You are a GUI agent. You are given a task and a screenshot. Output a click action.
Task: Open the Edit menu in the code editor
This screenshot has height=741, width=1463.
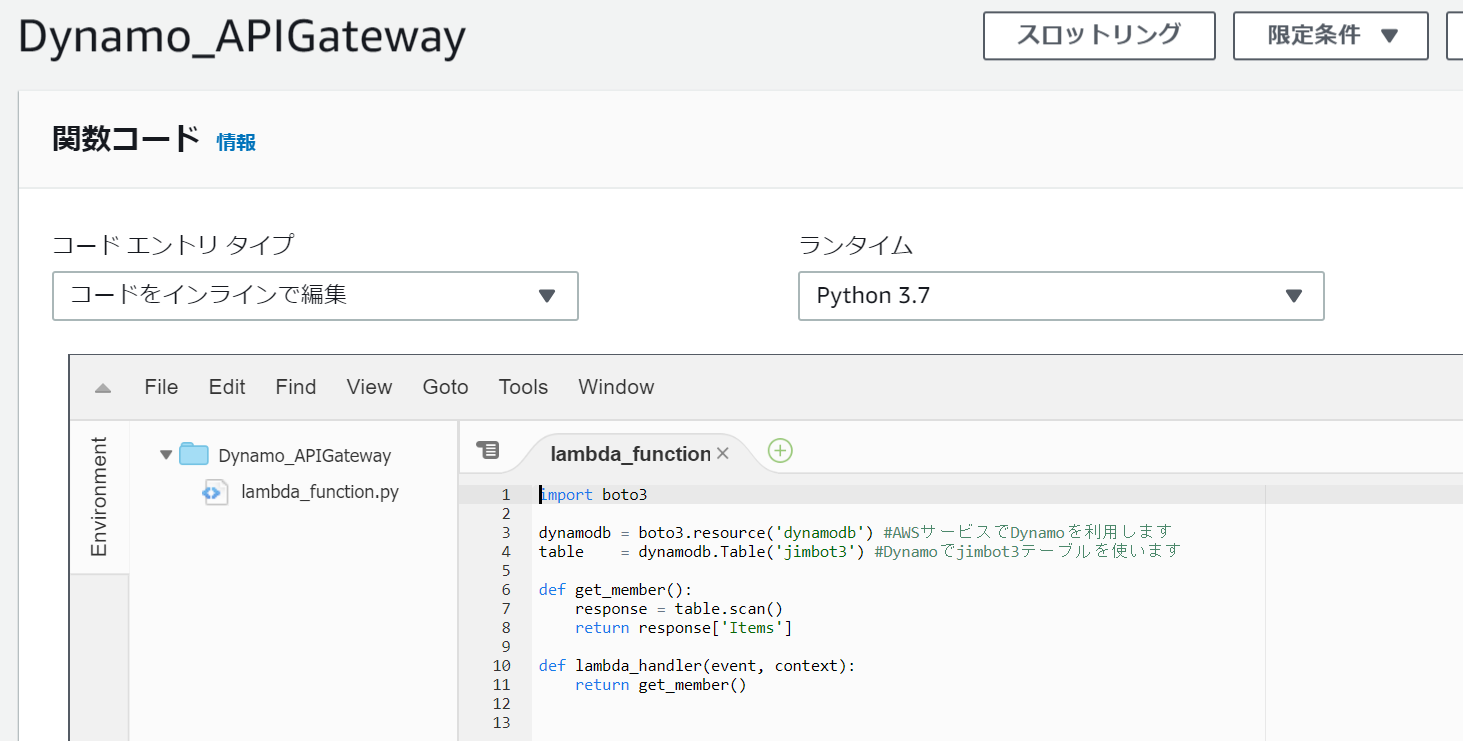coord(226,387)
